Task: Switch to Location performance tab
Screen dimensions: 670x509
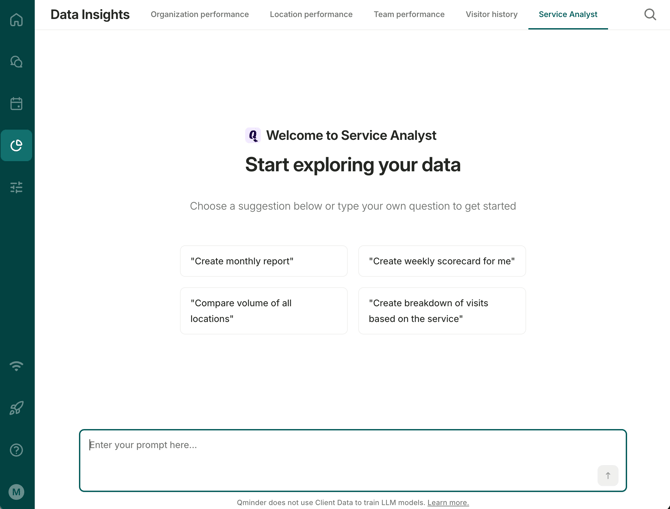Action: [x=311, y=15]
